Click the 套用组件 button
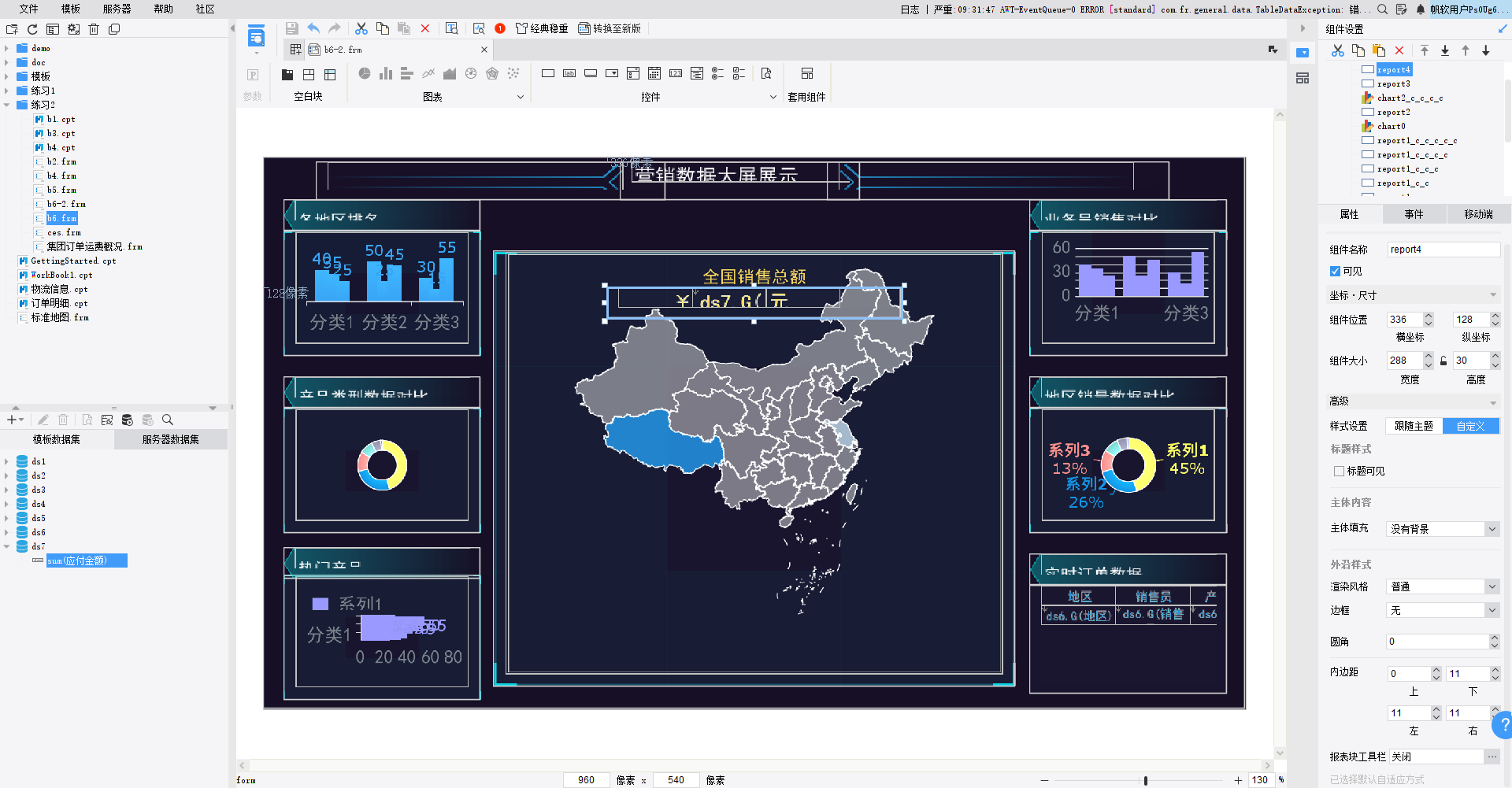 [806, 83]
